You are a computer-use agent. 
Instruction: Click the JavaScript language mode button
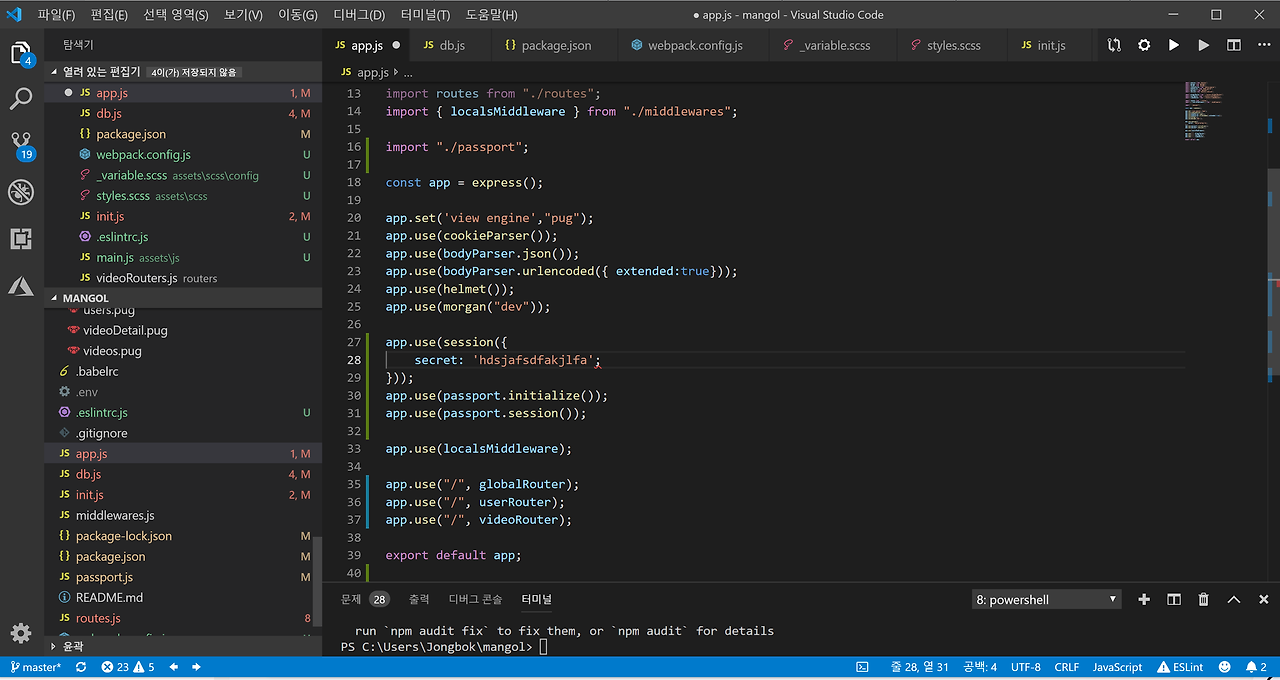click(x=1117, y=667)
